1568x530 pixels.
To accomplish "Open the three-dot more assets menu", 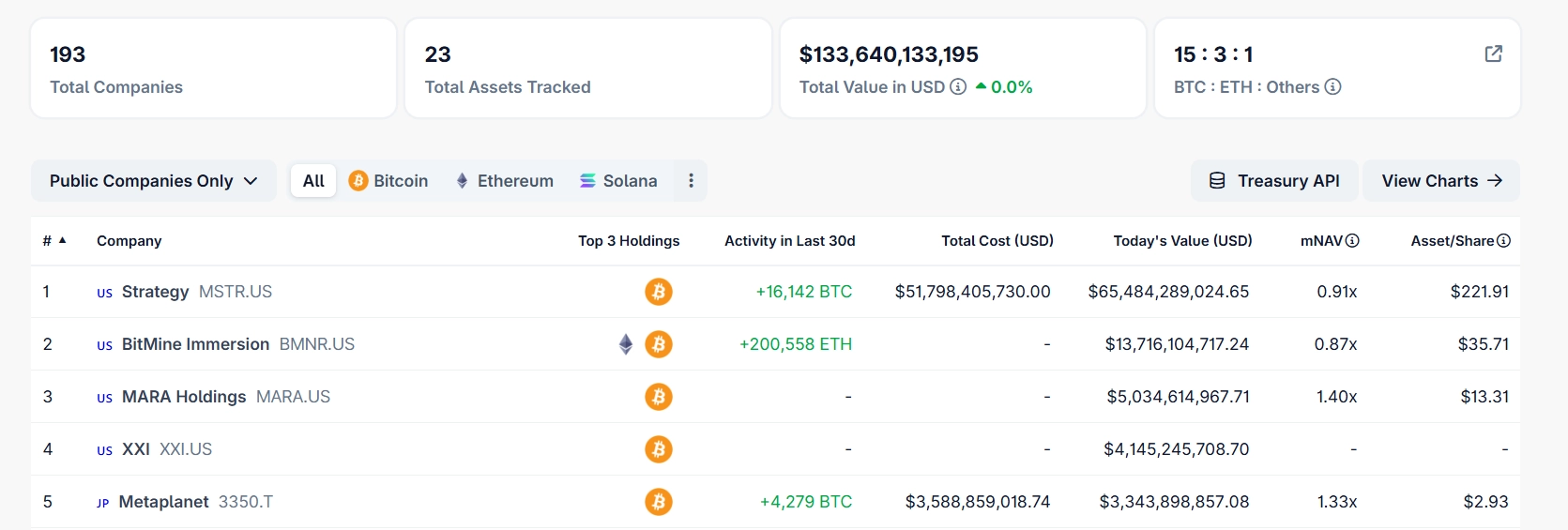I will coord(691,181).
